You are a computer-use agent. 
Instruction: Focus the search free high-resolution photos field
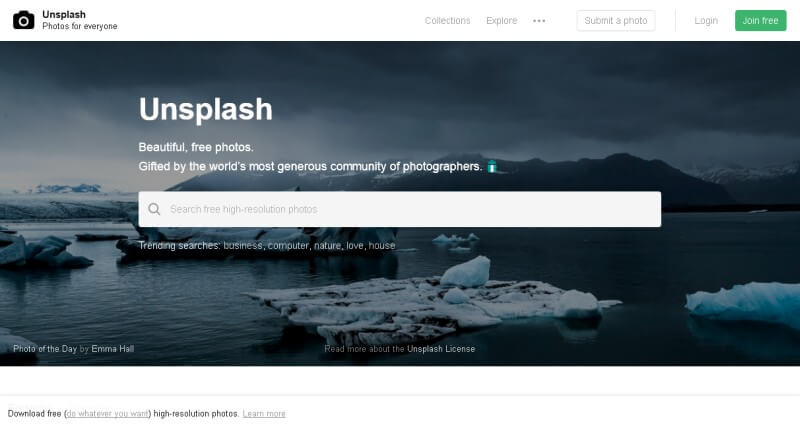[399, 209]
